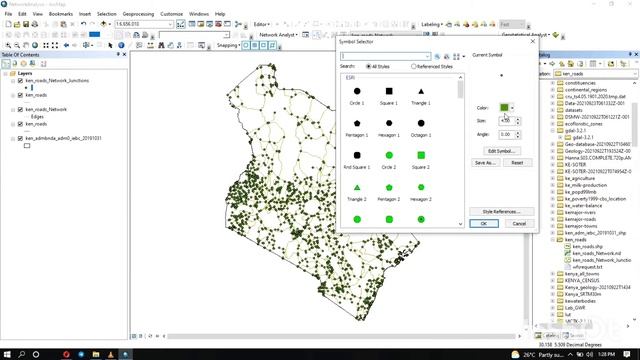Screen dimensions: 640x360
Task: Open the map scale dropdown
Action: point(170,24)
